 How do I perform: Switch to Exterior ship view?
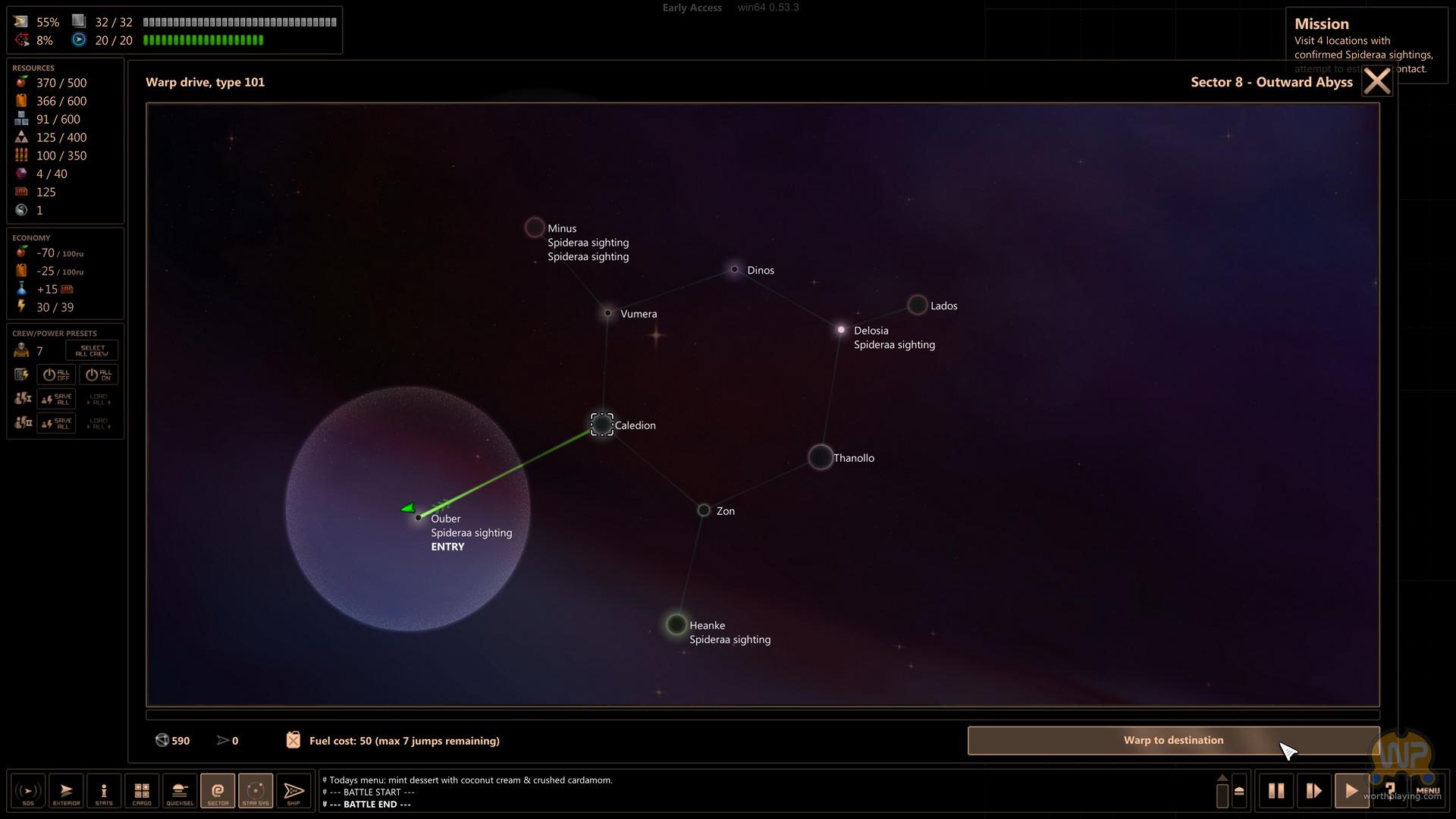[66, 791]
